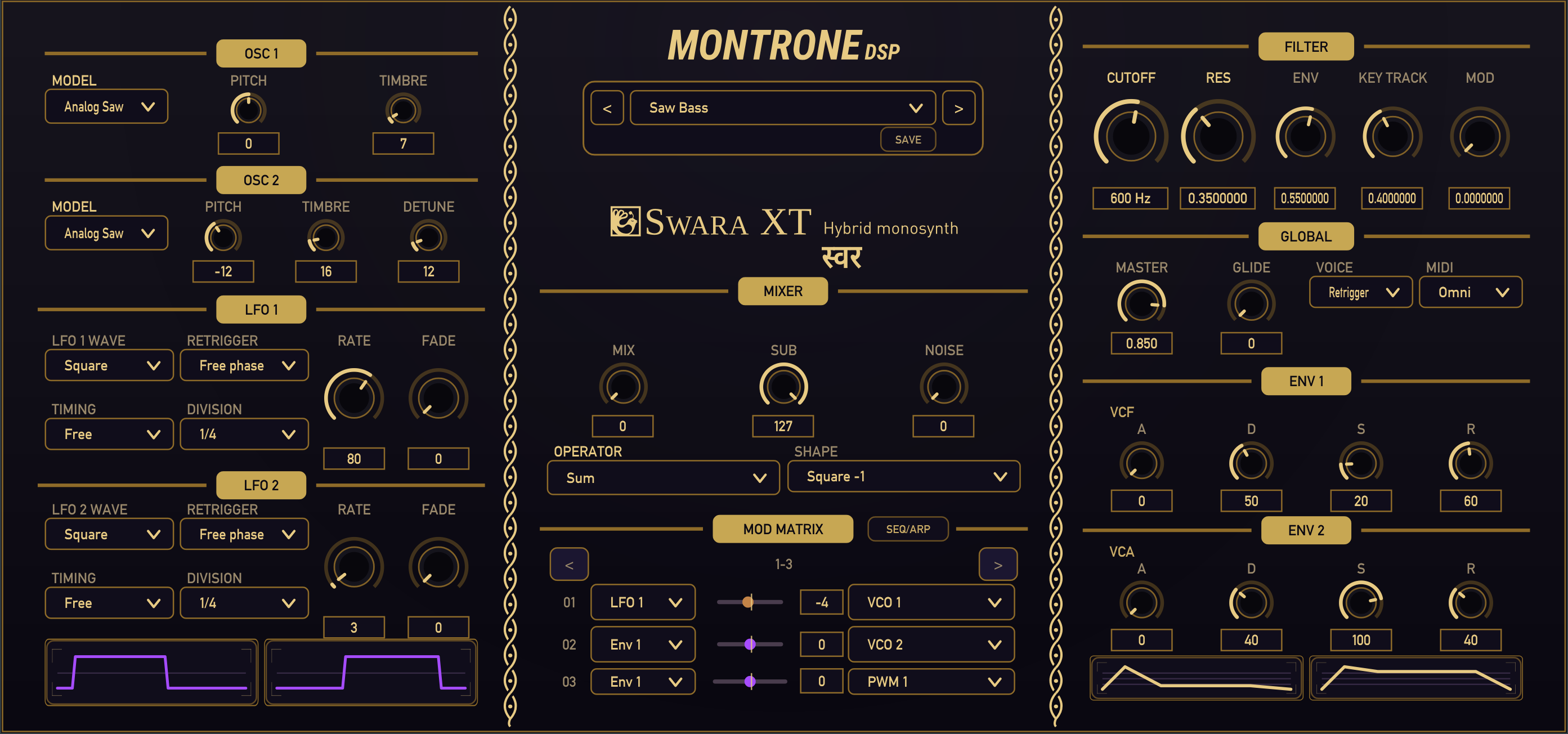This screenshot has height=734, width=1568.
Task: Click the OSC 2 pitch knob
Action: coord(223,237)
